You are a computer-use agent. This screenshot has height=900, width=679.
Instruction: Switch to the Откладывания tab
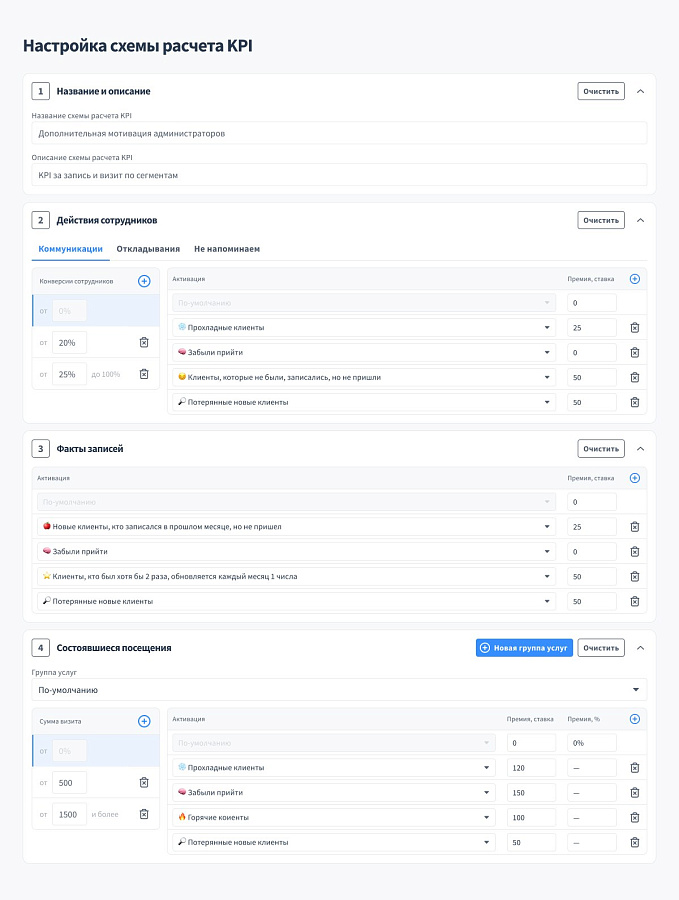coord(148,249)
